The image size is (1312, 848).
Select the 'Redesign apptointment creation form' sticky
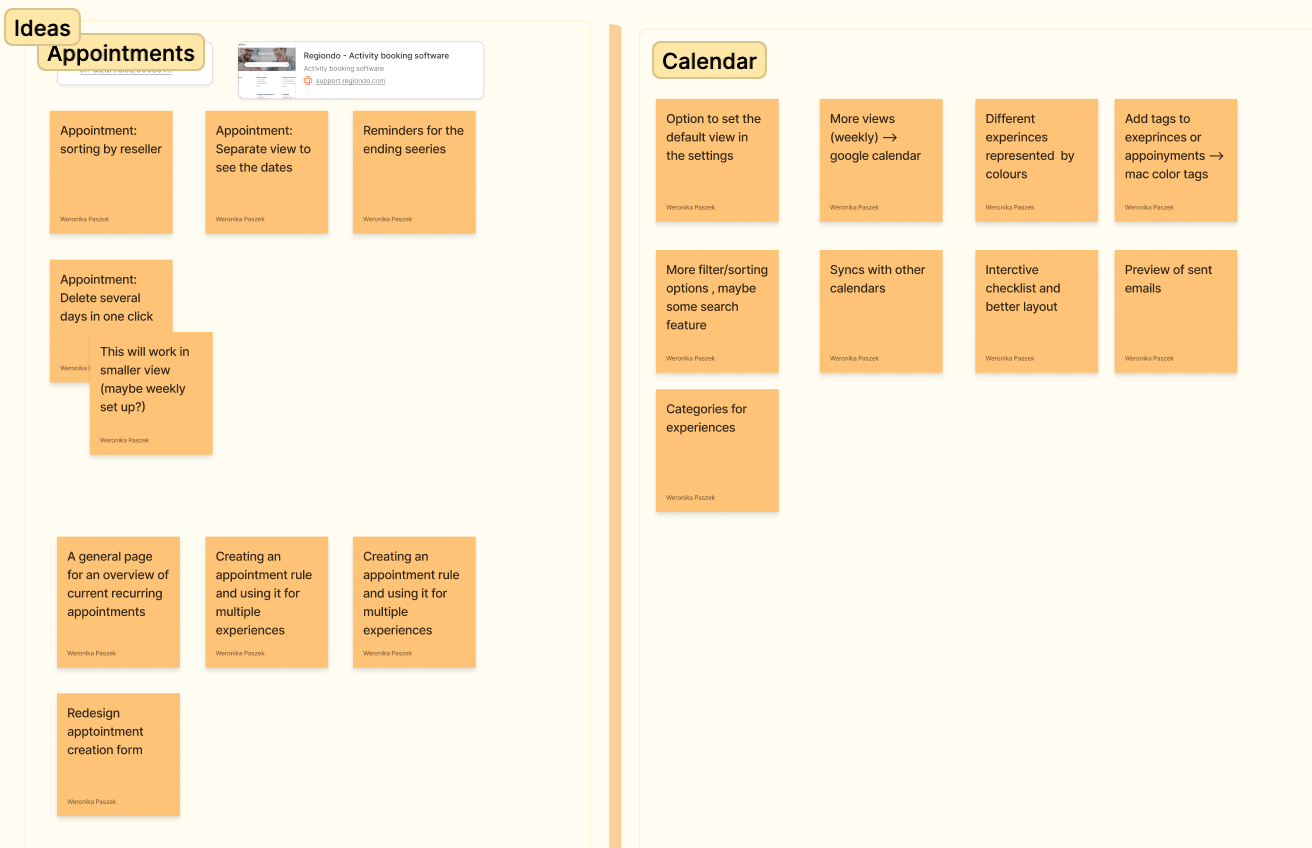tap(118, 755)
